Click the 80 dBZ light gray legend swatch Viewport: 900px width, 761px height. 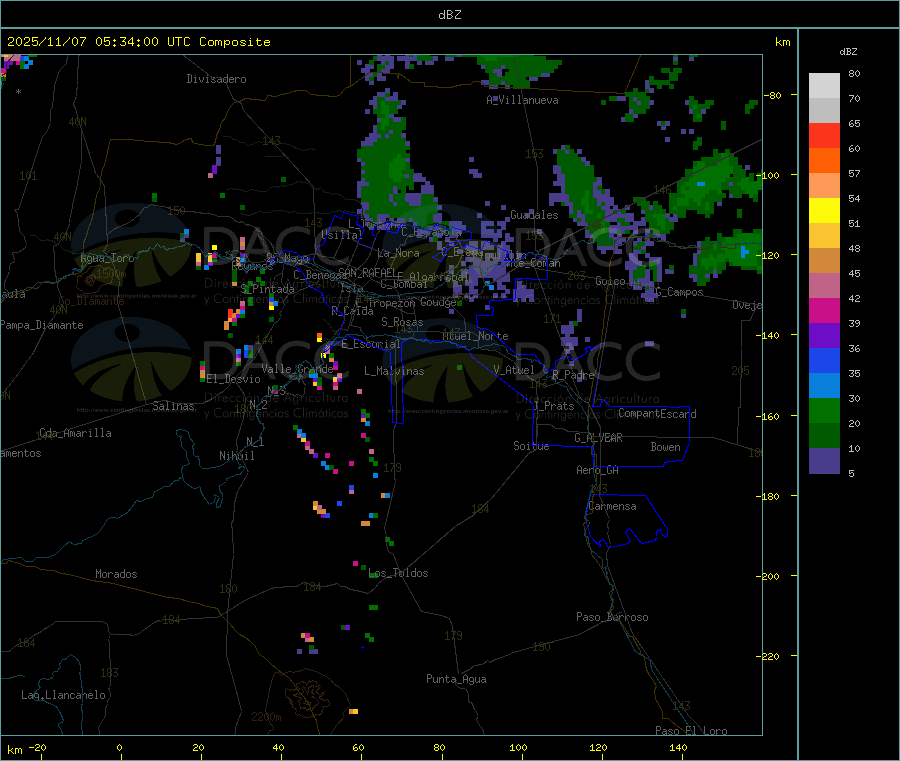click(824, 86)
